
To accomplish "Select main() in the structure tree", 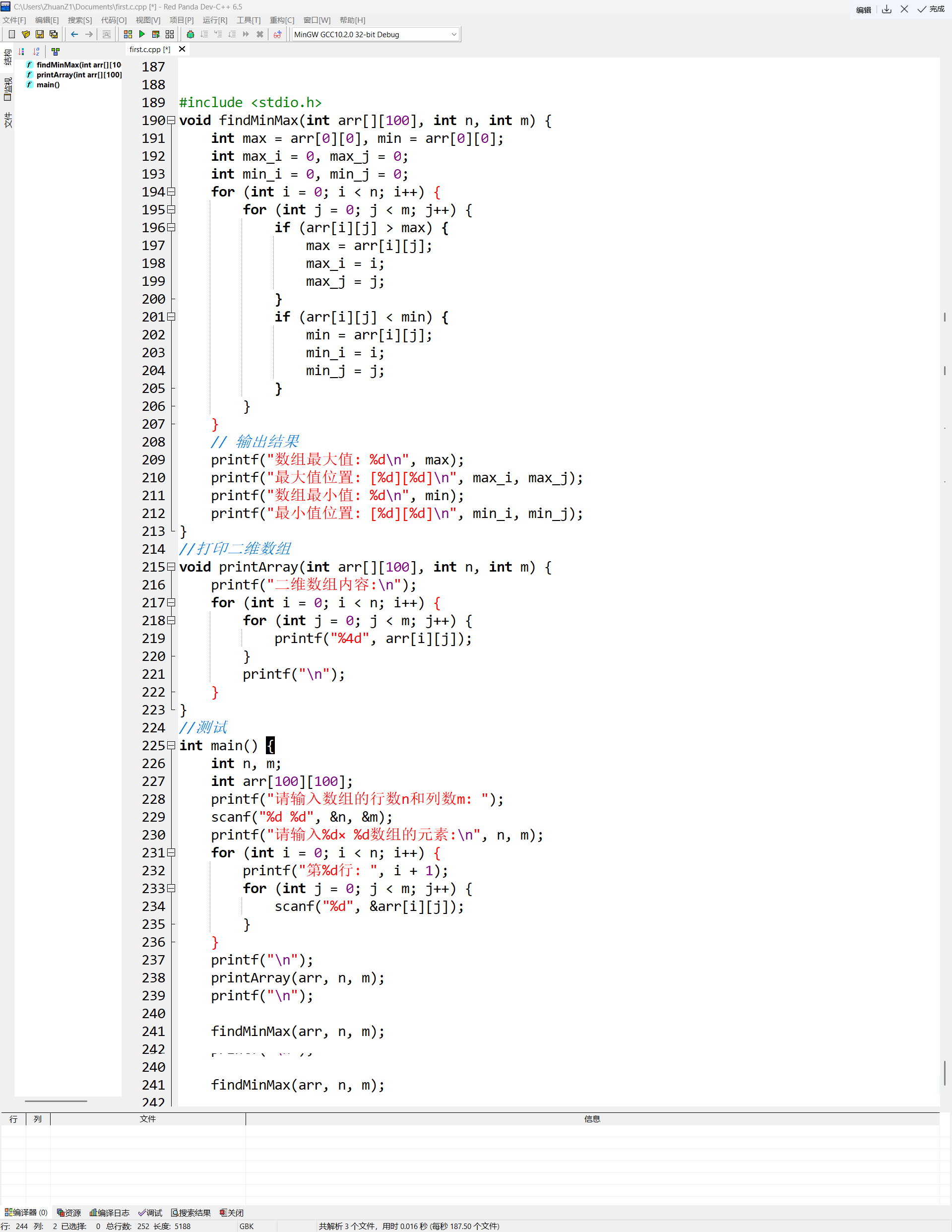I will (43, 85).
